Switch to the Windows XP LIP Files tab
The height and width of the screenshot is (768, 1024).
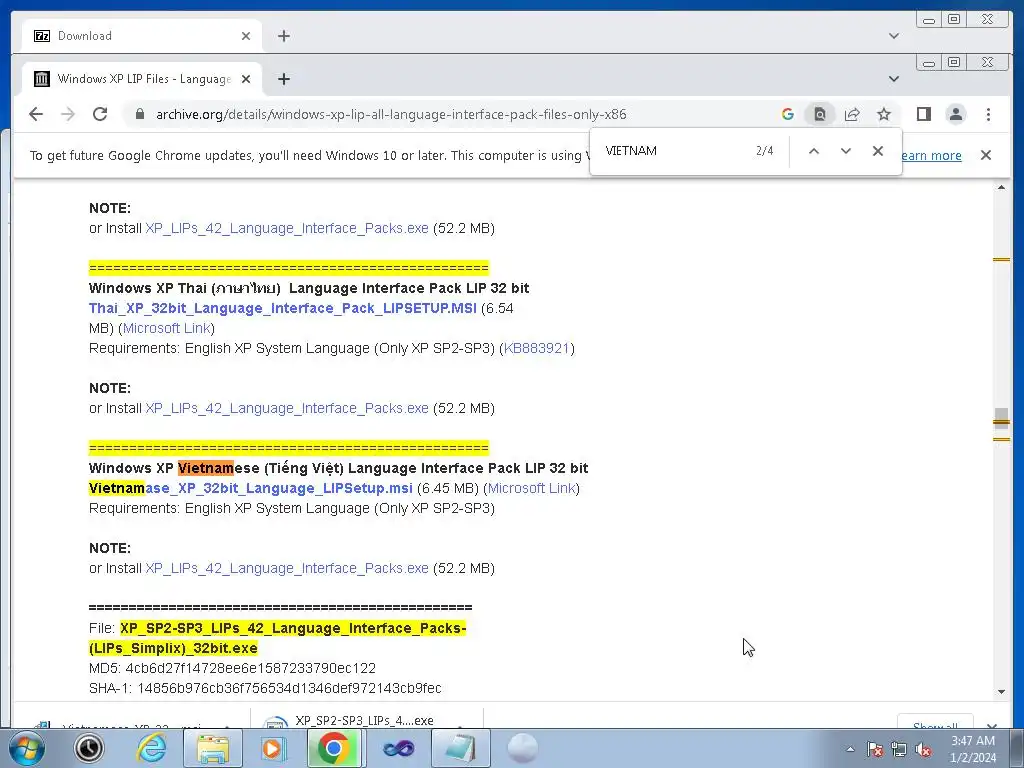pyautogui.click(x=142, y=79)
